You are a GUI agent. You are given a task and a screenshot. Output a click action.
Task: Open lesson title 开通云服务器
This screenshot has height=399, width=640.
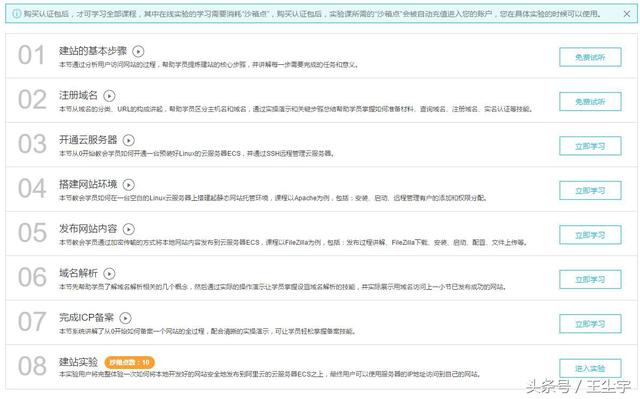(88, 140)
